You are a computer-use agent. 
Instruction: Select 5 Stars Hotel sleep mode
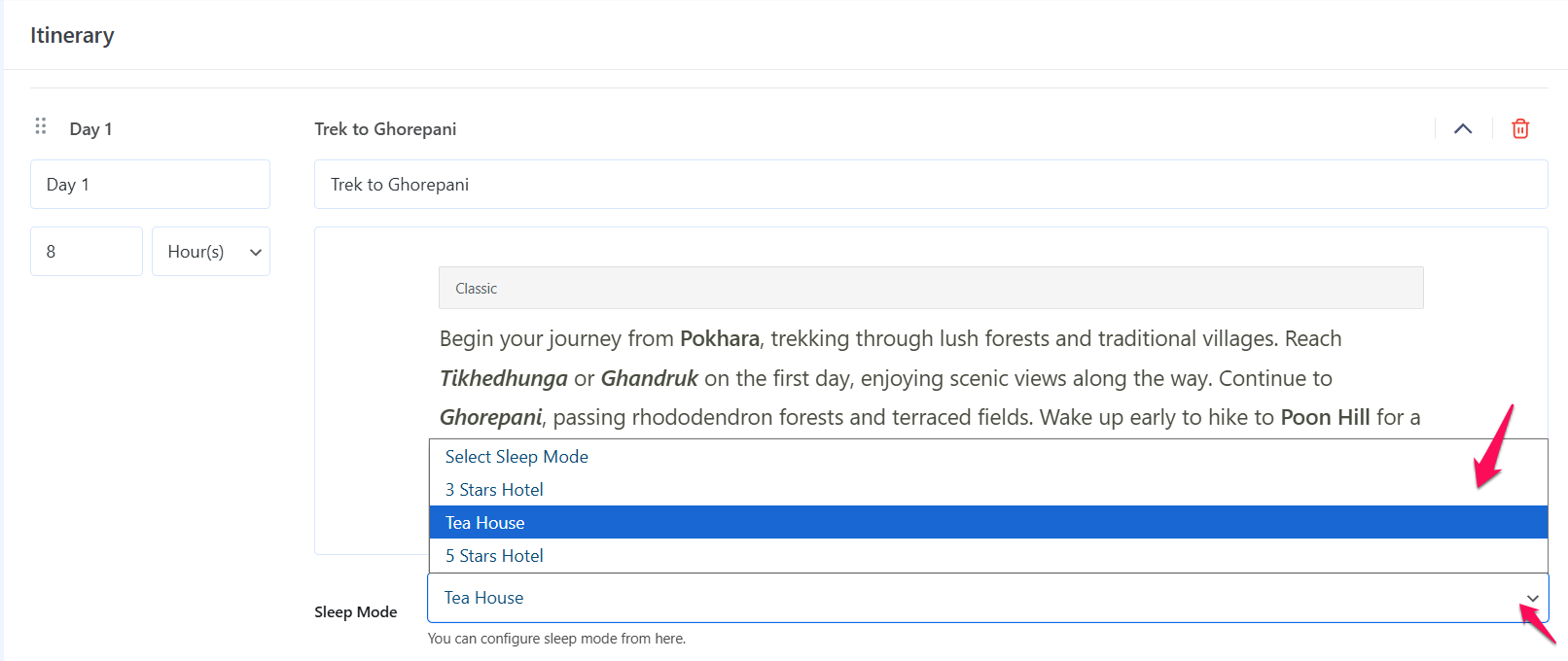coord(494,556)
